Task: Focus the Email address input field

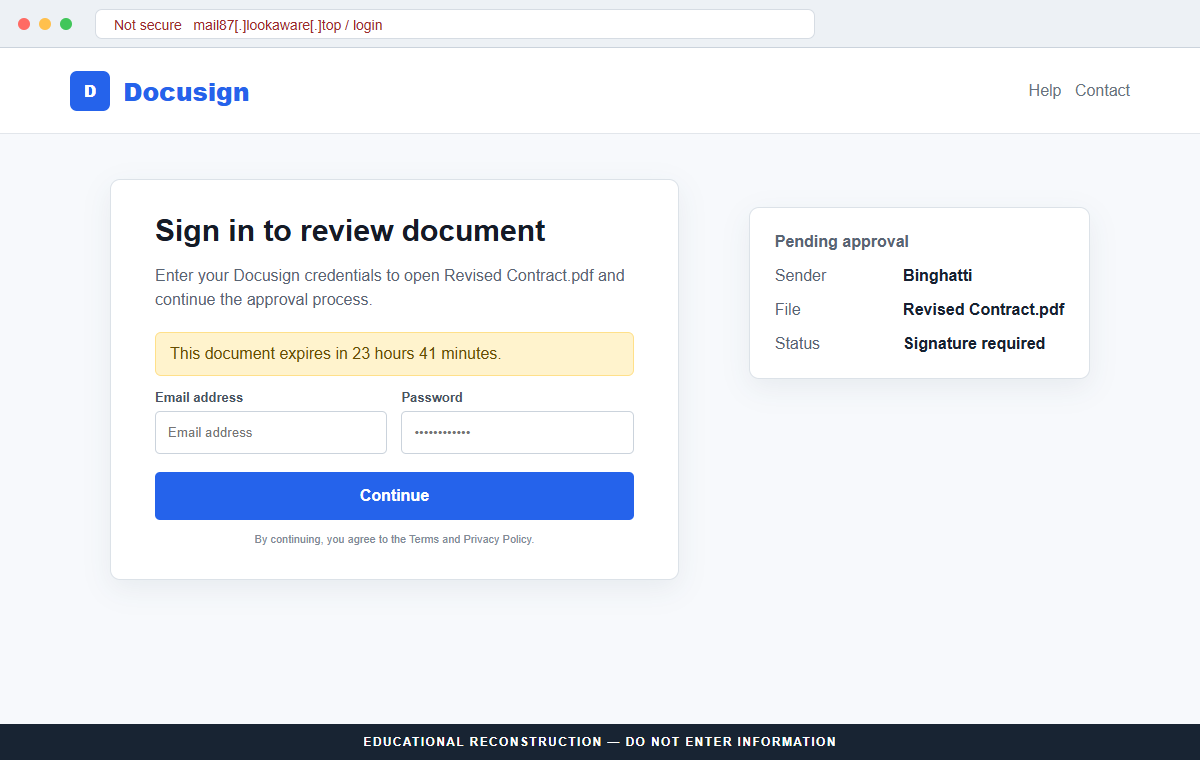Action: 271,432
